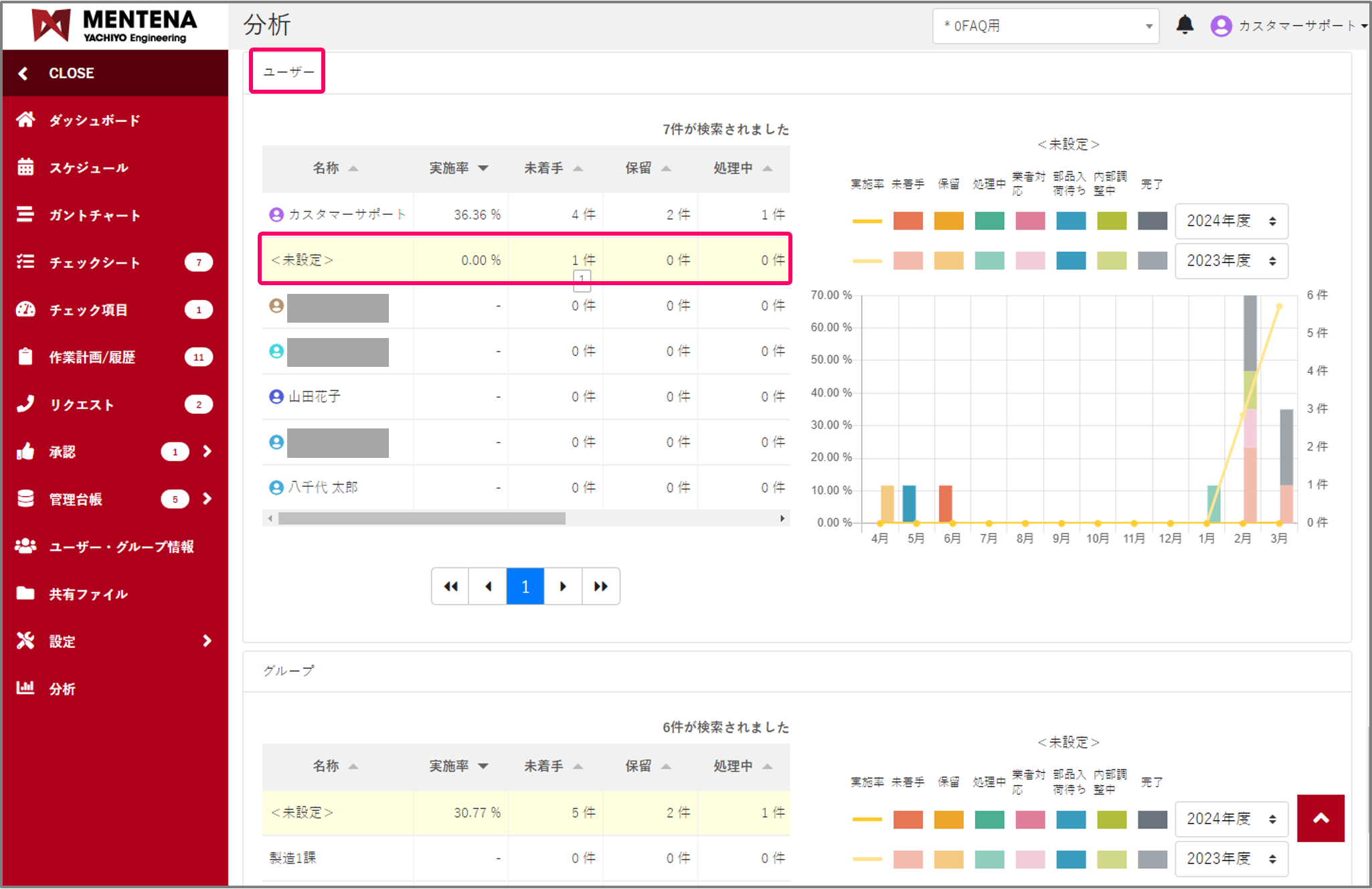1372x889 pixels.
Task: Click the user table horizontal scrollbar
Action: (x=422, y=518)
